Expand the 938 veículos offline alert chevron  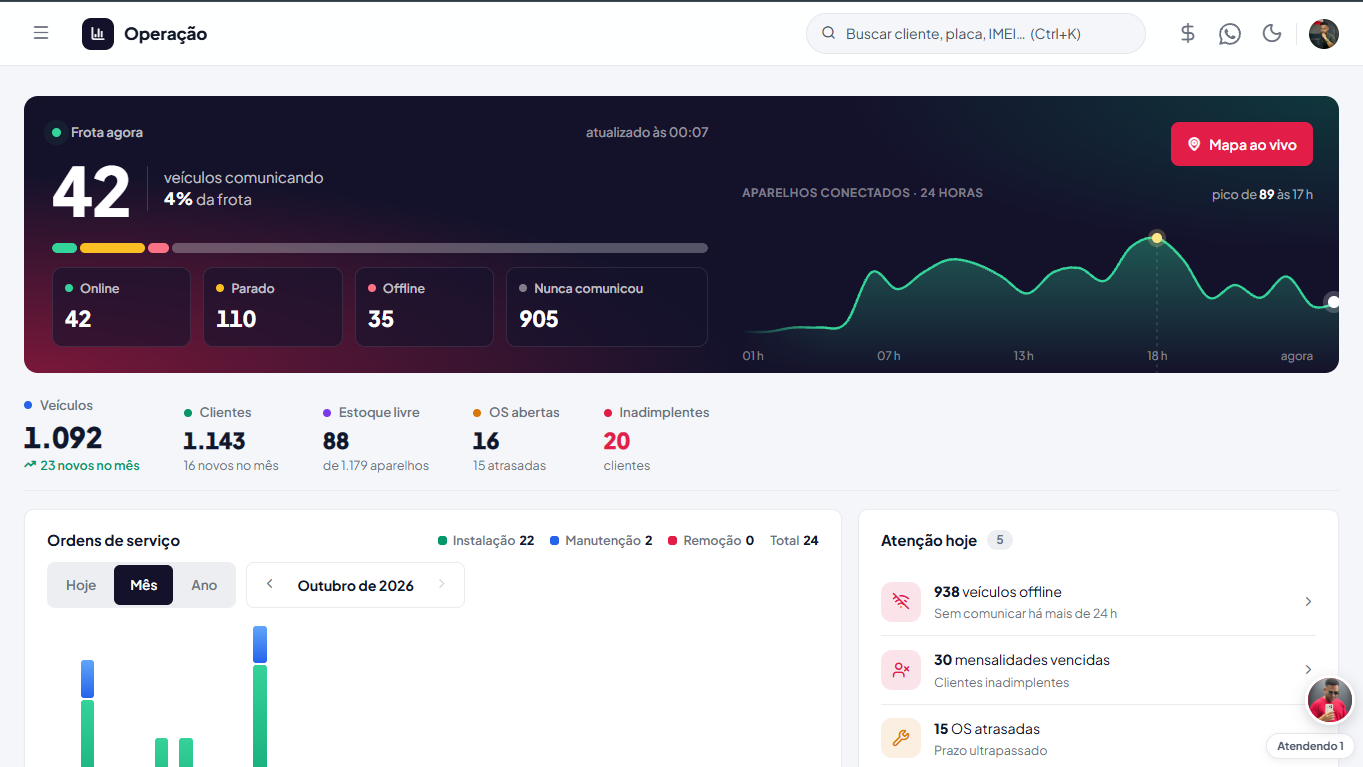tap(1308, 602)
